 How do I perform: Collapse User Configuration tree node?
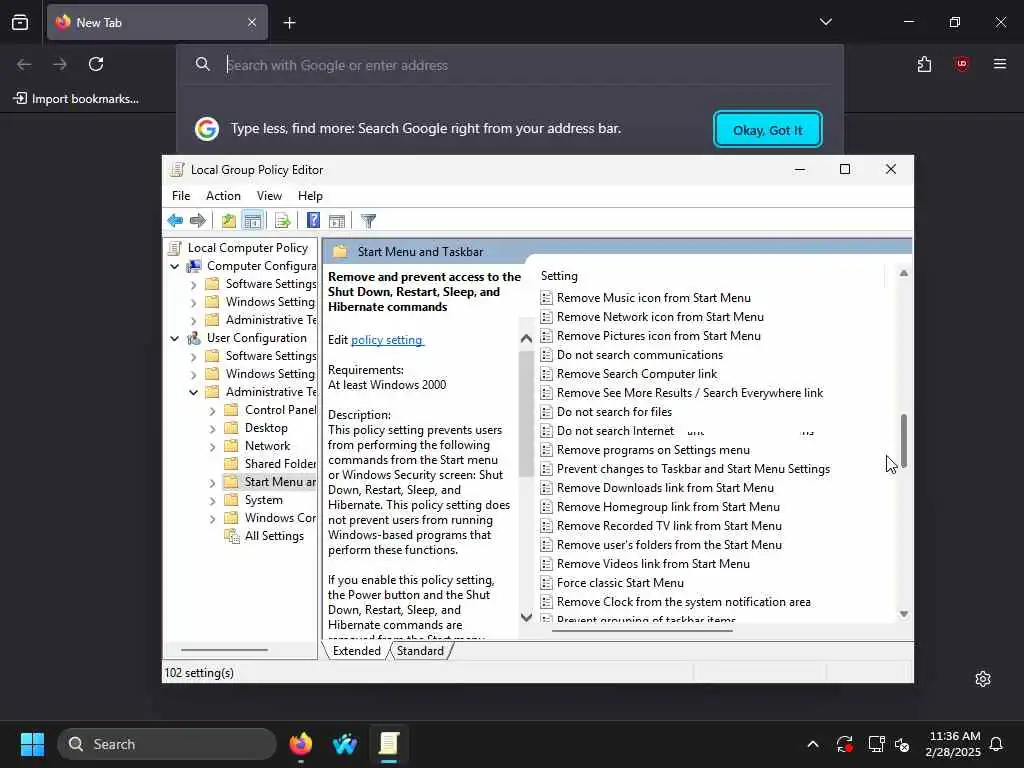point(174,338)
